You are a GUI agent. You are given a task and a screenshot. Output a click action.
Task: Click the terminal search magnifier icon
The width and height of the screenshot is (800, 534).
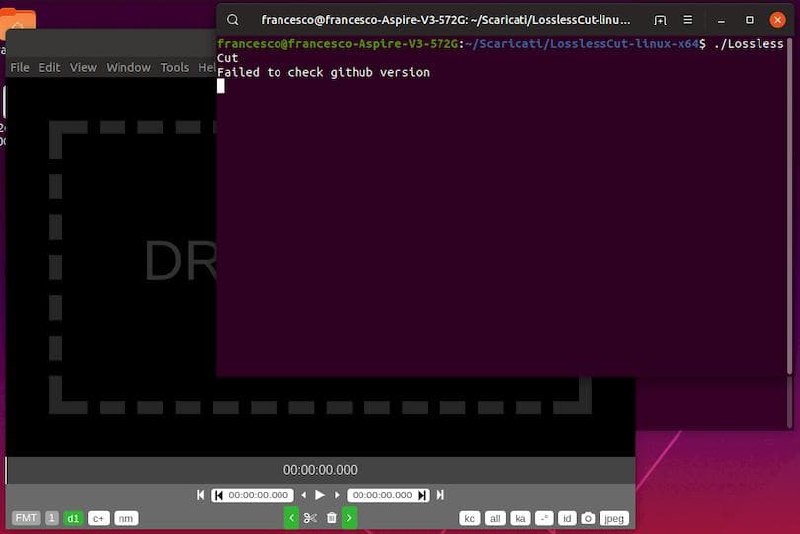click(x=233, y=20)
